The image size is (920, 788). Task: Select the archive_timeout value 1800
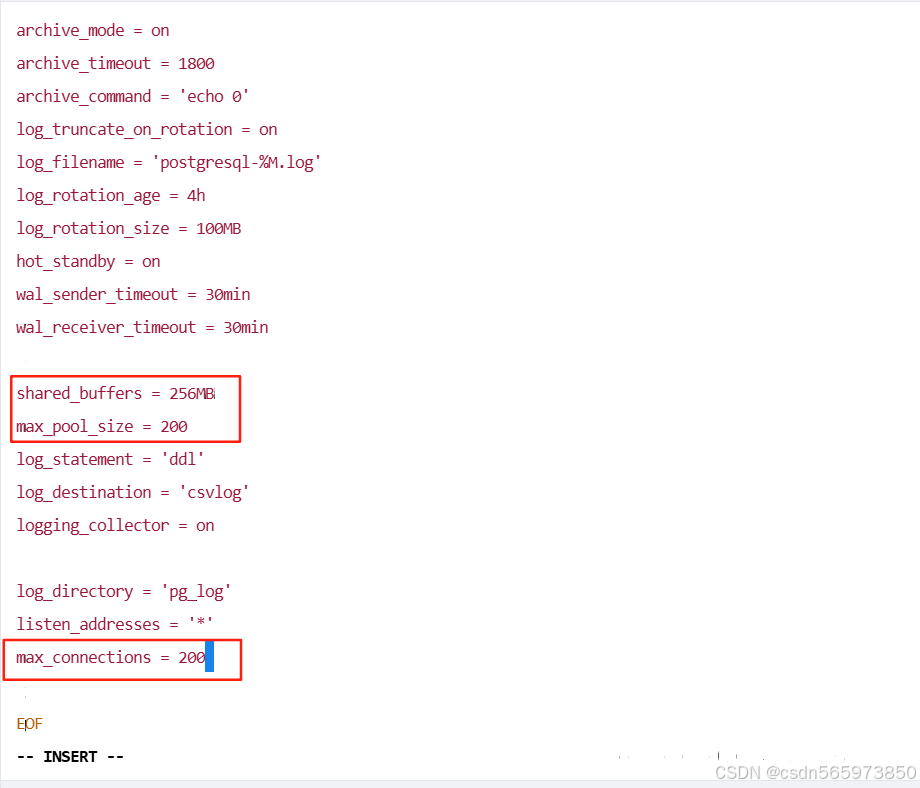pyautogui.click(x=196, y=63)
